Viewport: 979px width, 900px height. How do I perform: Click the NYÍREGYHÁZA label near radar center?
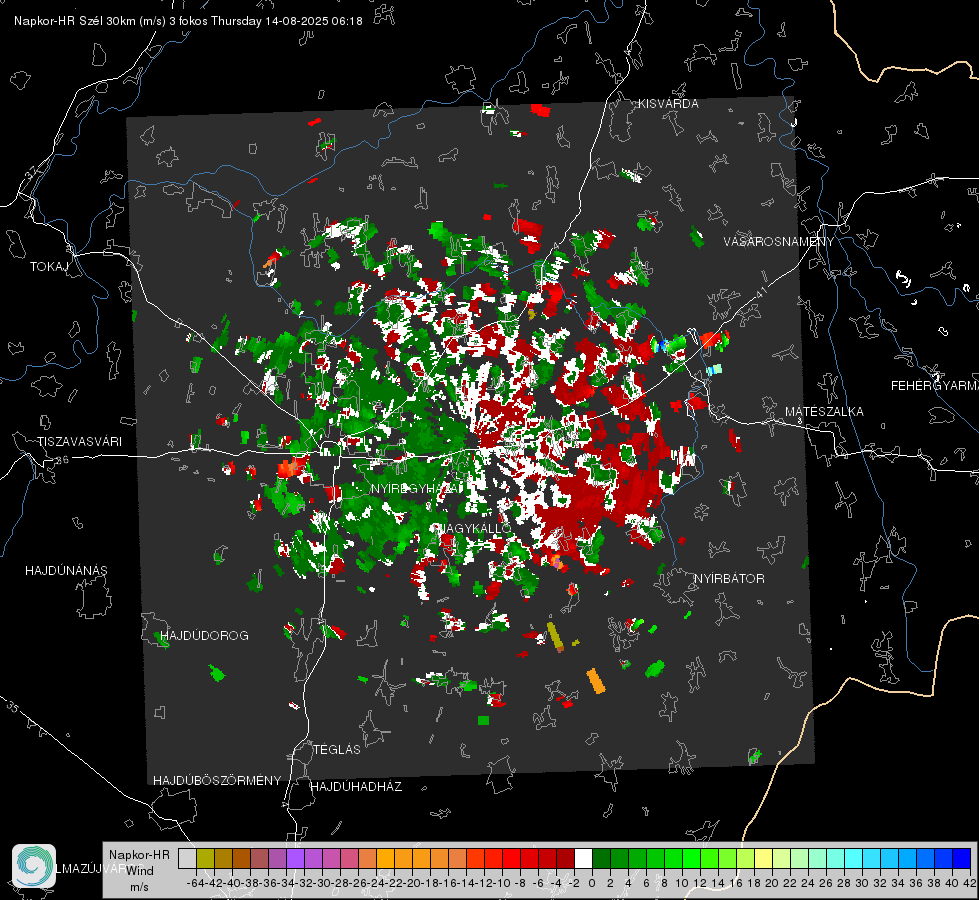coord(417,488)
